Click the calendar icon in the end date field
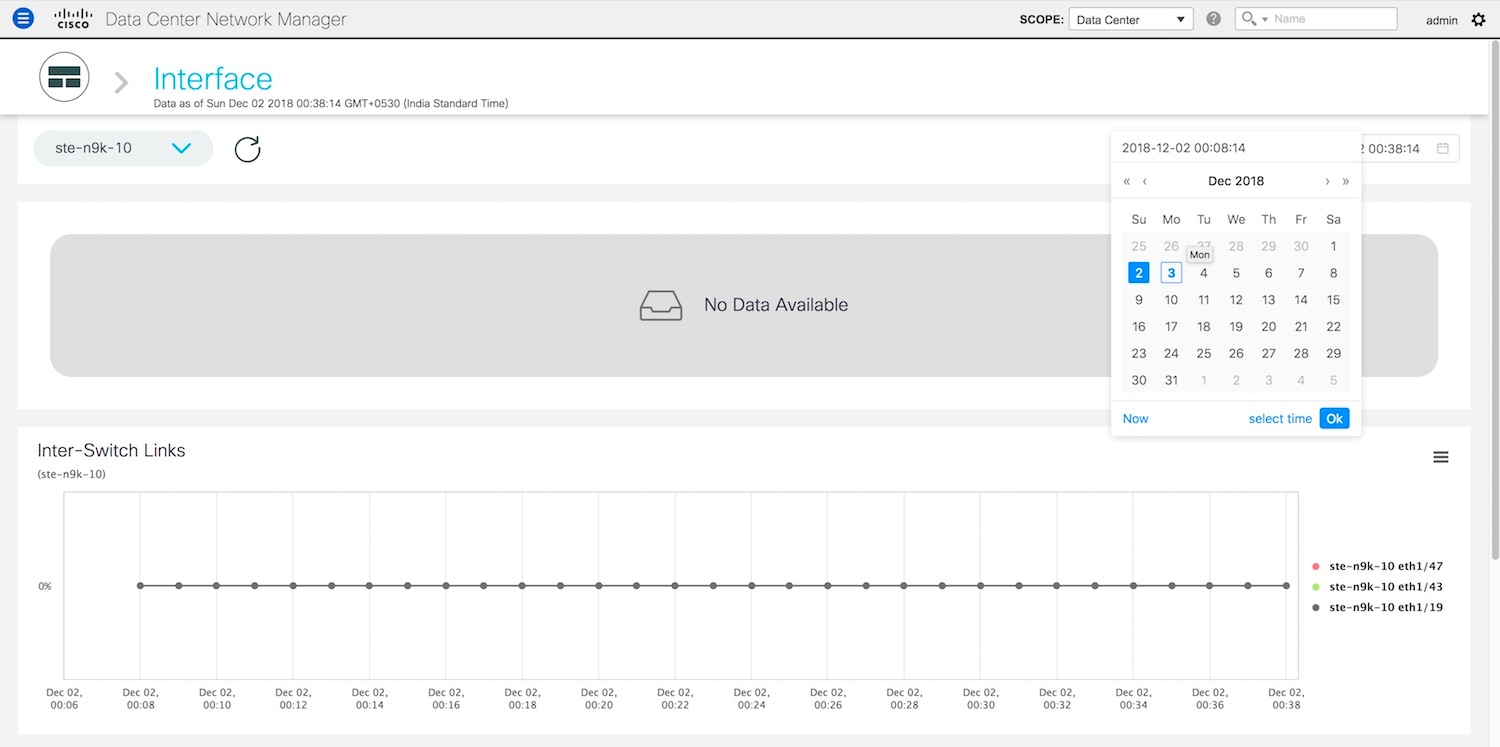The width and height of the screenshot is (1500, 747). pos(1442,149)
